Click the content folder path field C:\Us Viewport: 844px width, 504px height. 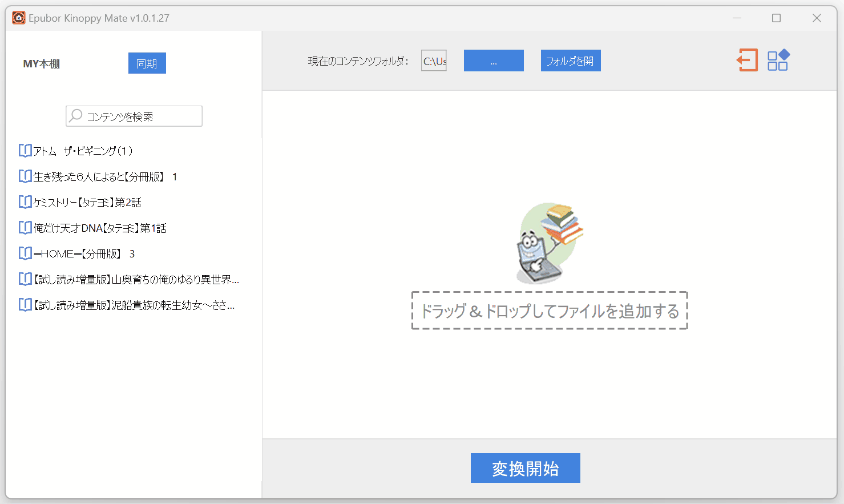coord(434,61)
